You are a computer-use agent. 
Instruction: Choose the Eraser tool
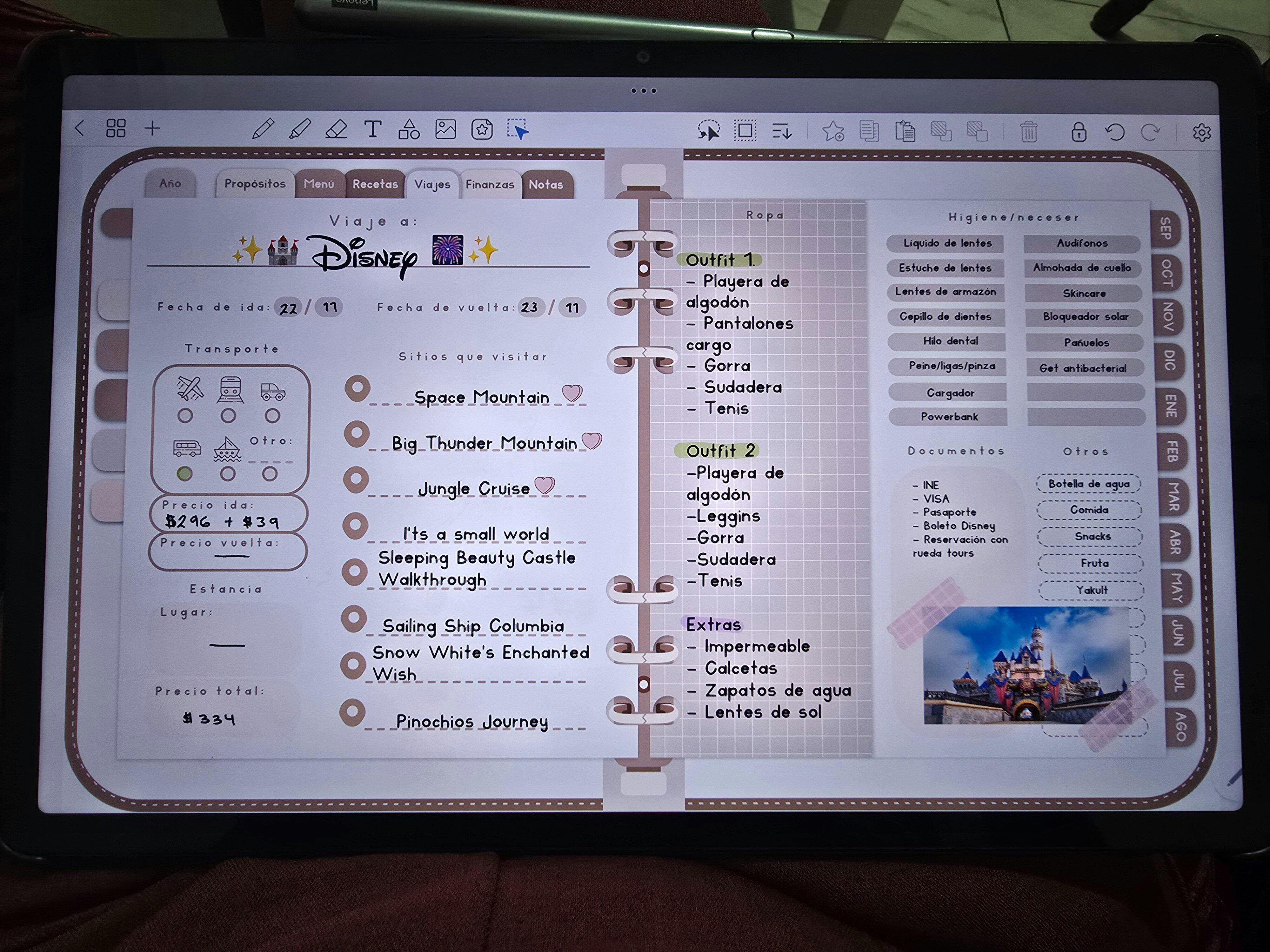[337, 130]
